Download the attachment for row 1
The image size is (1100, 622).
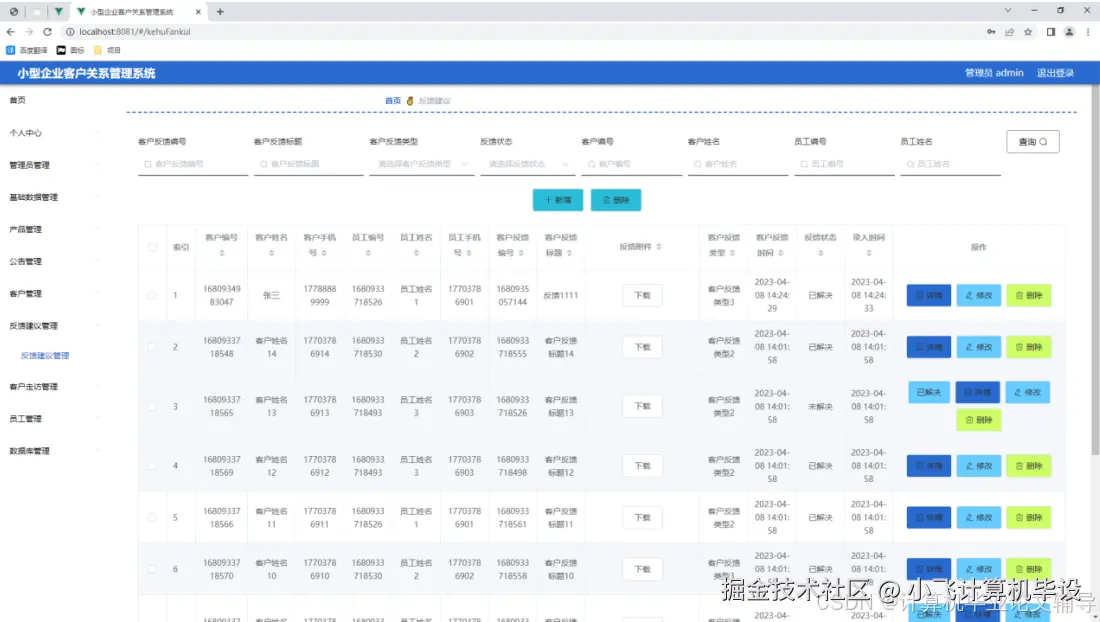point(643,295)
